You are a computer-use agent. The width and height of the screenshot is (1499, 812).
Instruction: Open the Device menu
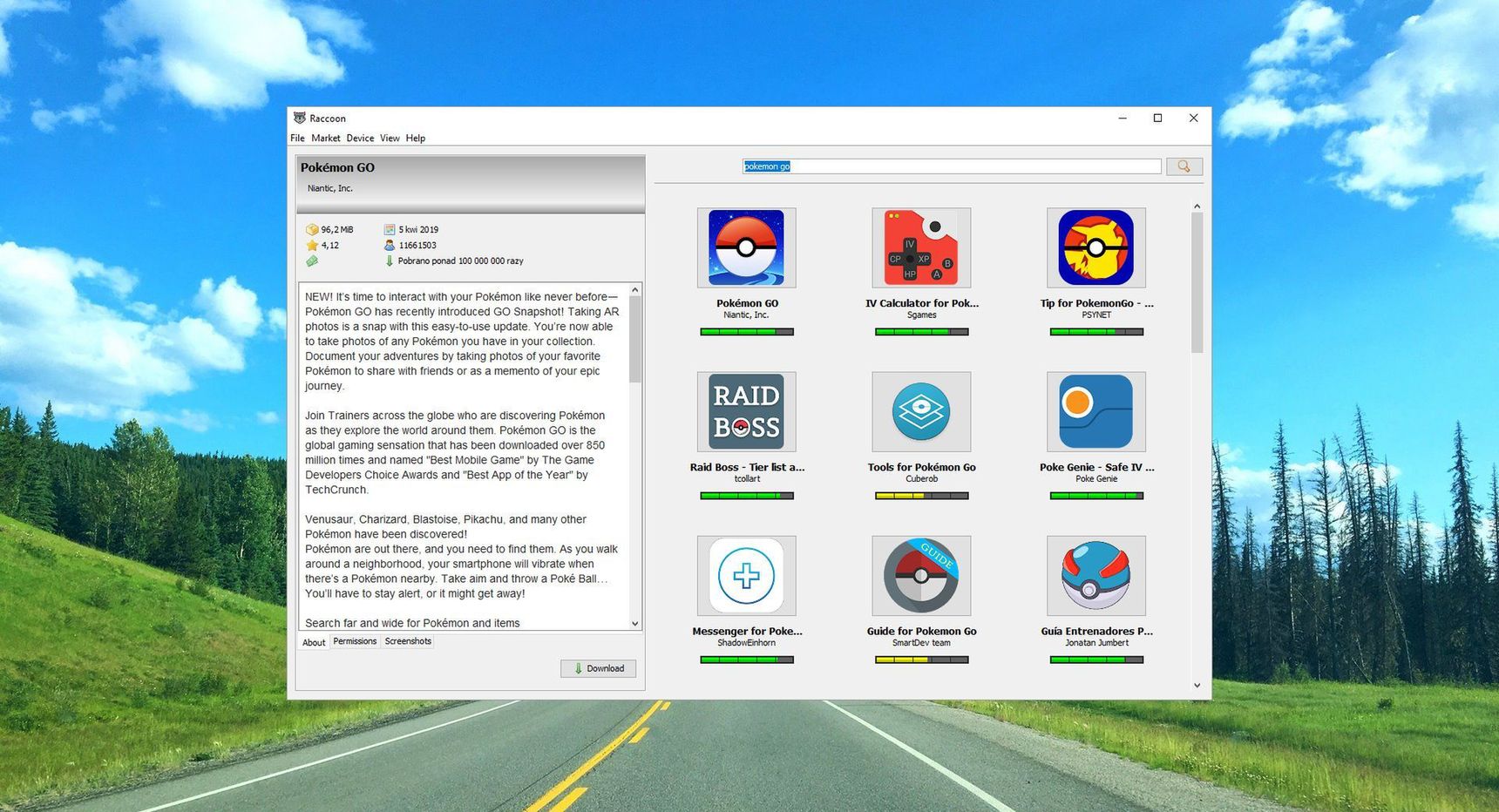click(x=360, y=138)
